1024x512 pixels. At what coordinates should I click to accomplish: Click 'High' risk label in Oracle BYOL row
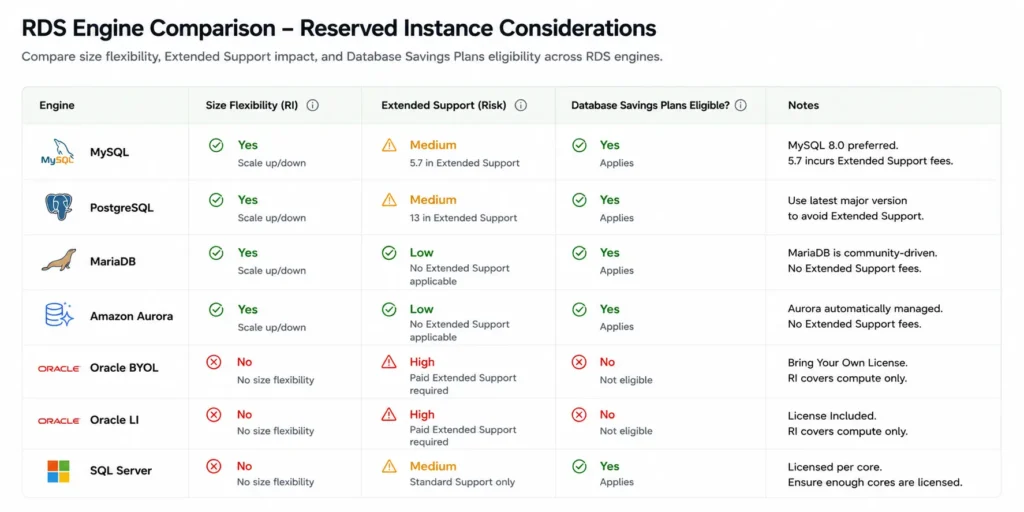[422, 362]
